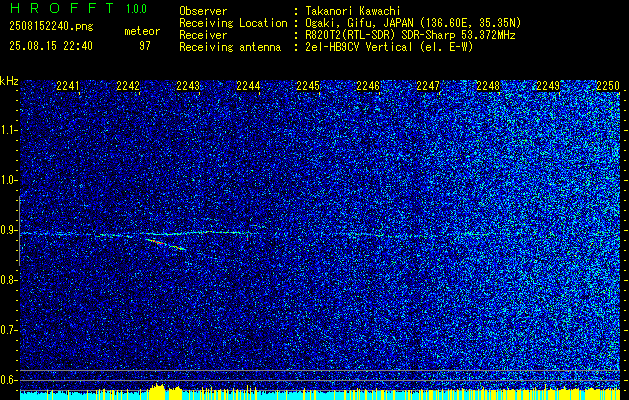The width and height of the screenshot is (629, 400).
Task: Click the kHz axis unit label
Action: pyautogui.click(x=9, y=81)
